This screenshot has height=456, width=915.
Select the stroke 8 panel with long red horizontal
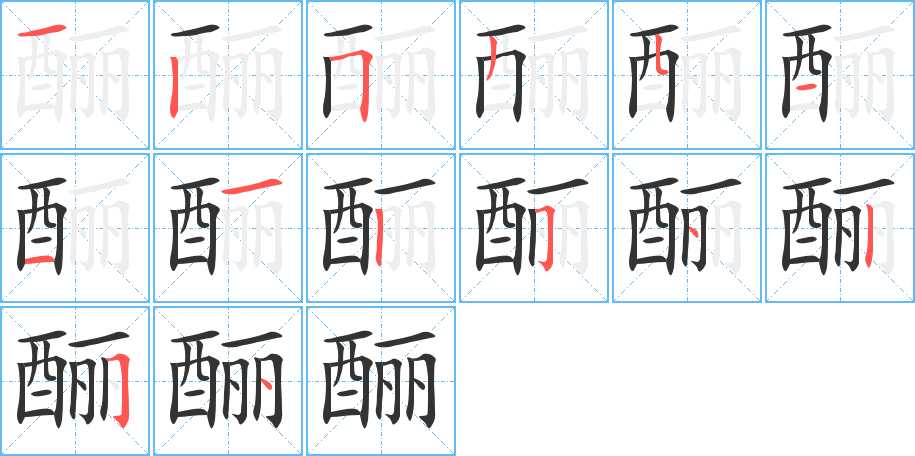pyautogui.click(x=228, y=228)
